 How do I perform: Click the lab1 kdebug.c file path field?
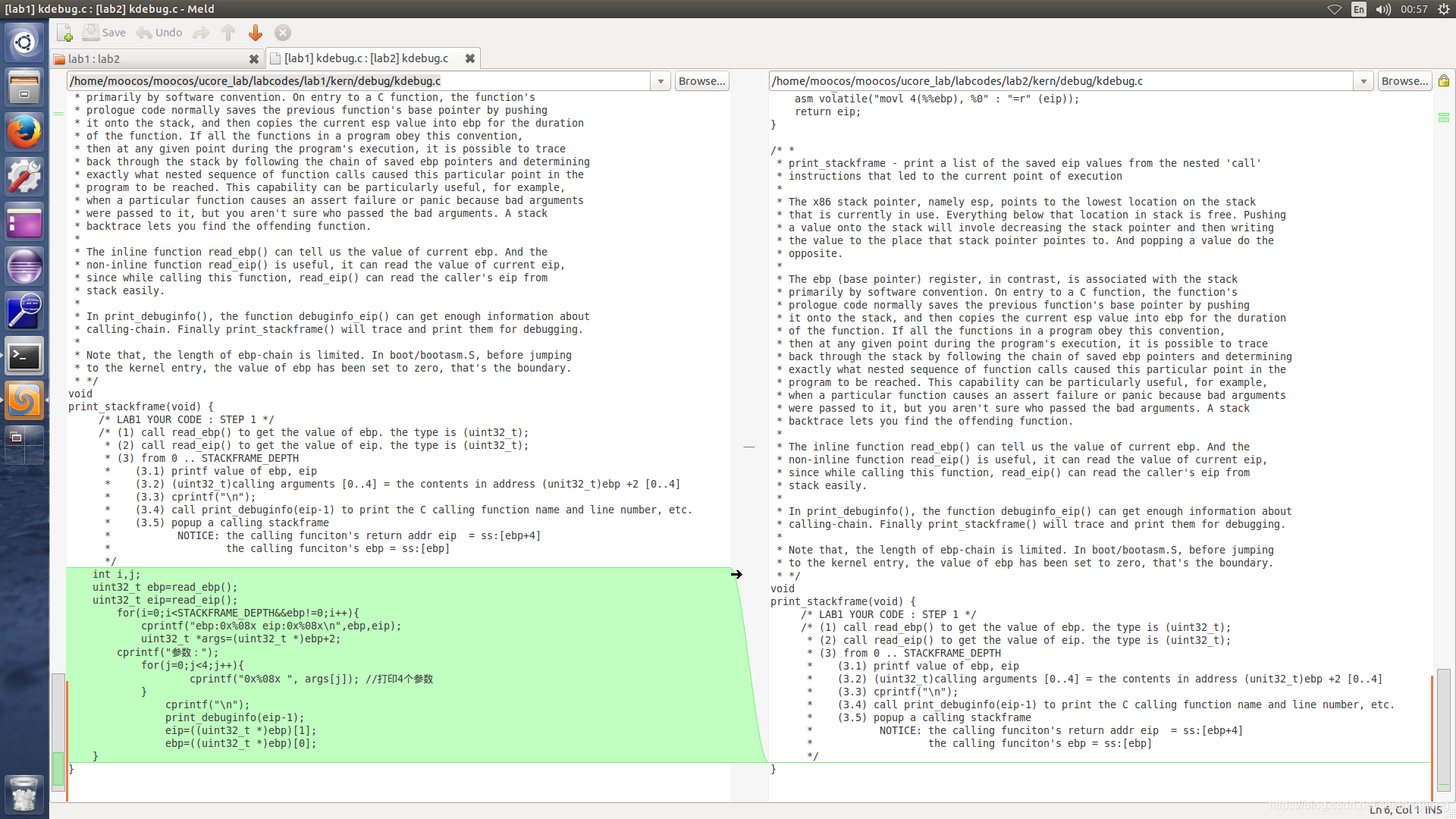point(359,81)
